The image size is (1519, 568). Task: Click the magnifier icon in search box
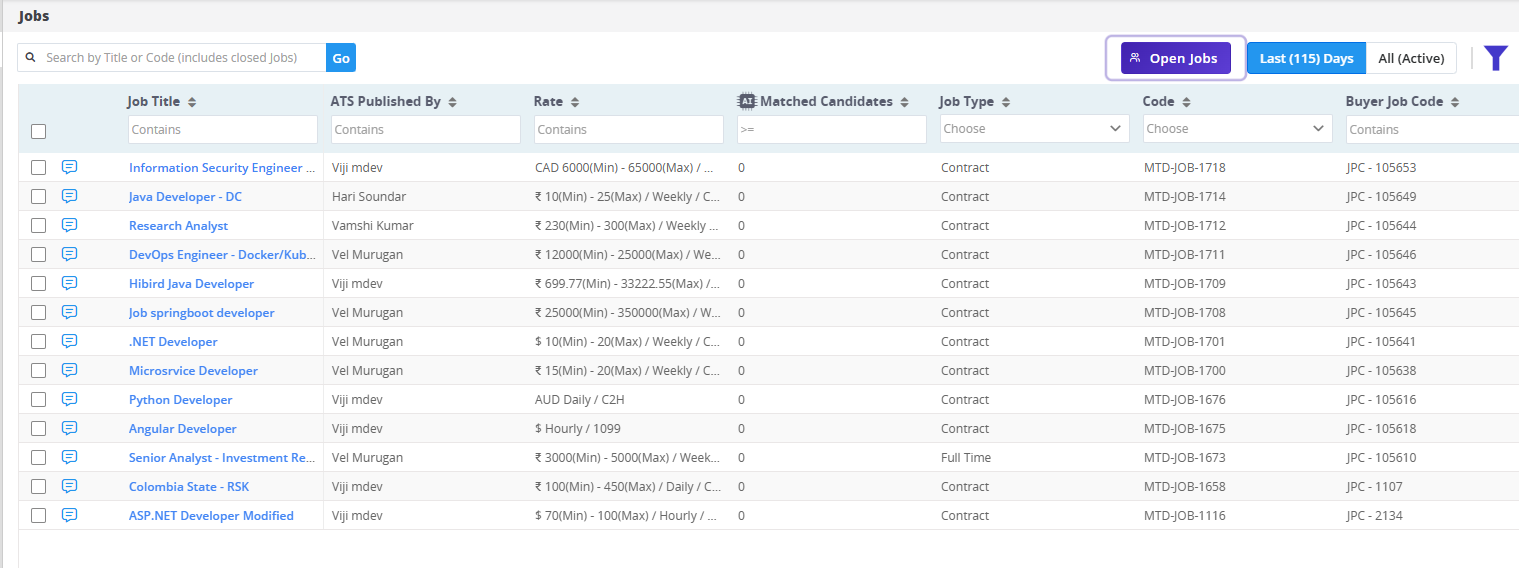31,58
